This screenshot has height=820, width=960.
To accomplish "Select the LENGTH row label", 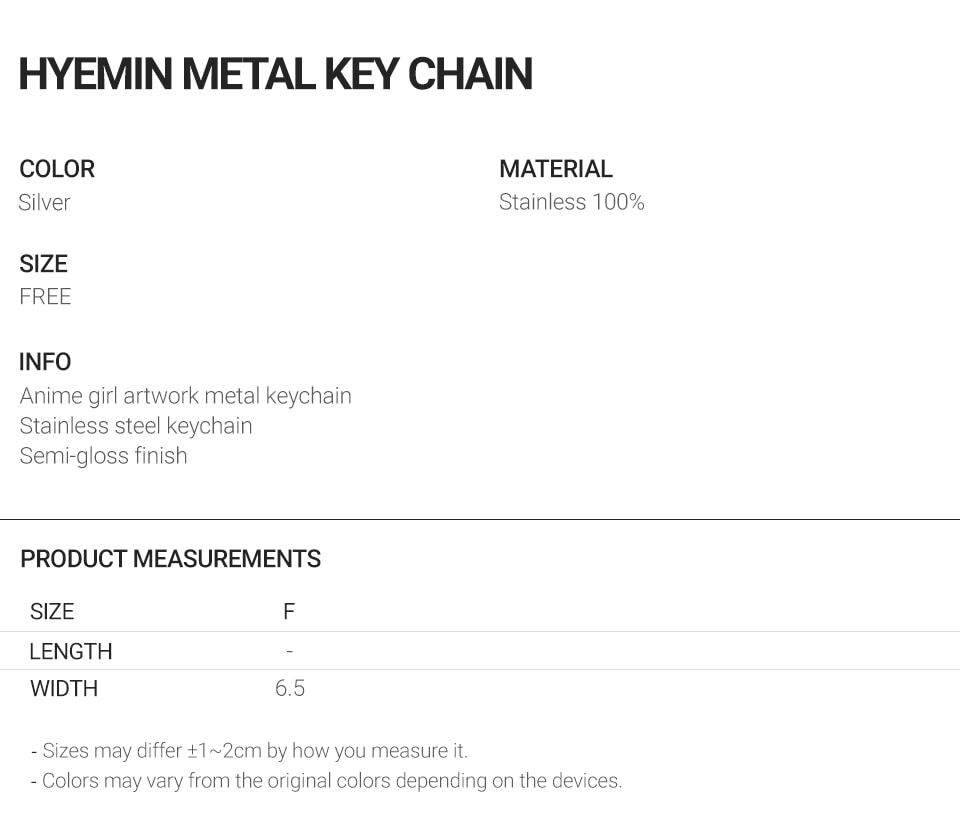I will tap(71, 652).
